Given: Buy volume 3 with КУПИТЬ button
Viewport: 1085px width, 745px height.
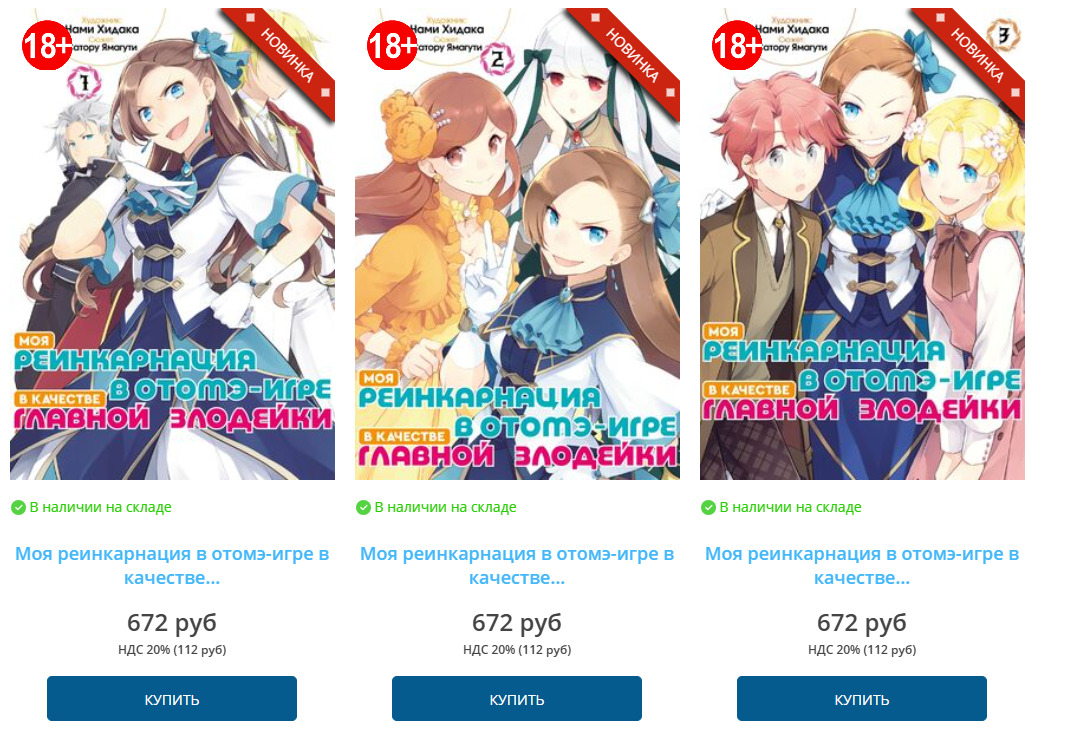Looking at the screenshot, I should tap(862, 699).
